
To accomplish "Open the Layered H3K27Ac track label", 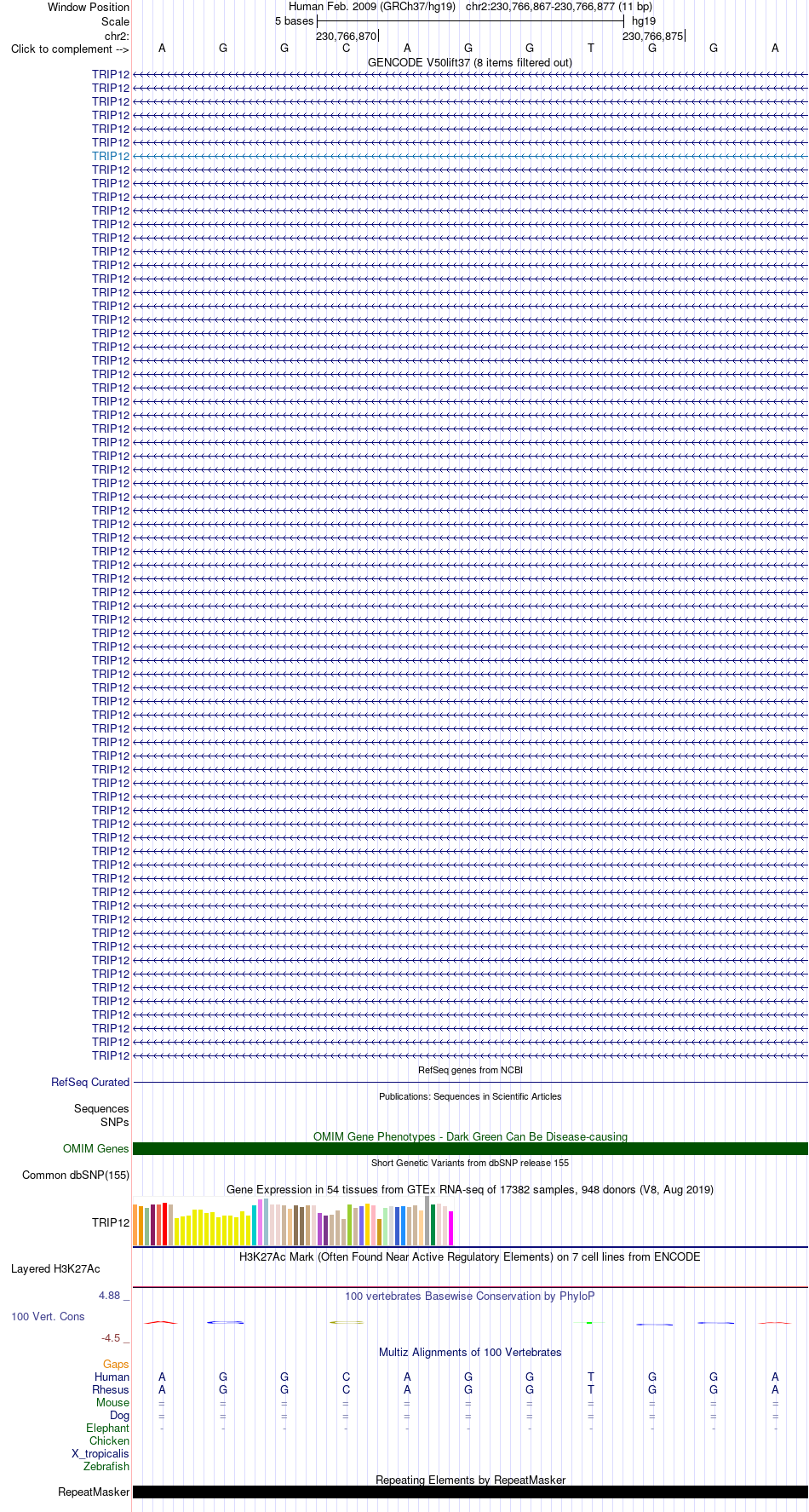I will tap(55, 1269).
